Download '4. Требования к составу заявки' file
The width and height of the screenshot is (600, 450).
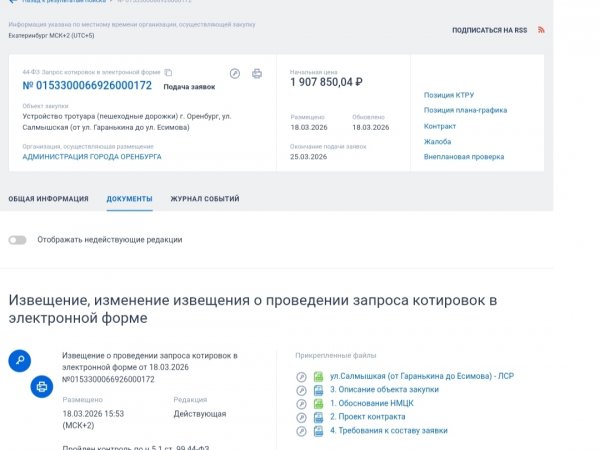388,430
